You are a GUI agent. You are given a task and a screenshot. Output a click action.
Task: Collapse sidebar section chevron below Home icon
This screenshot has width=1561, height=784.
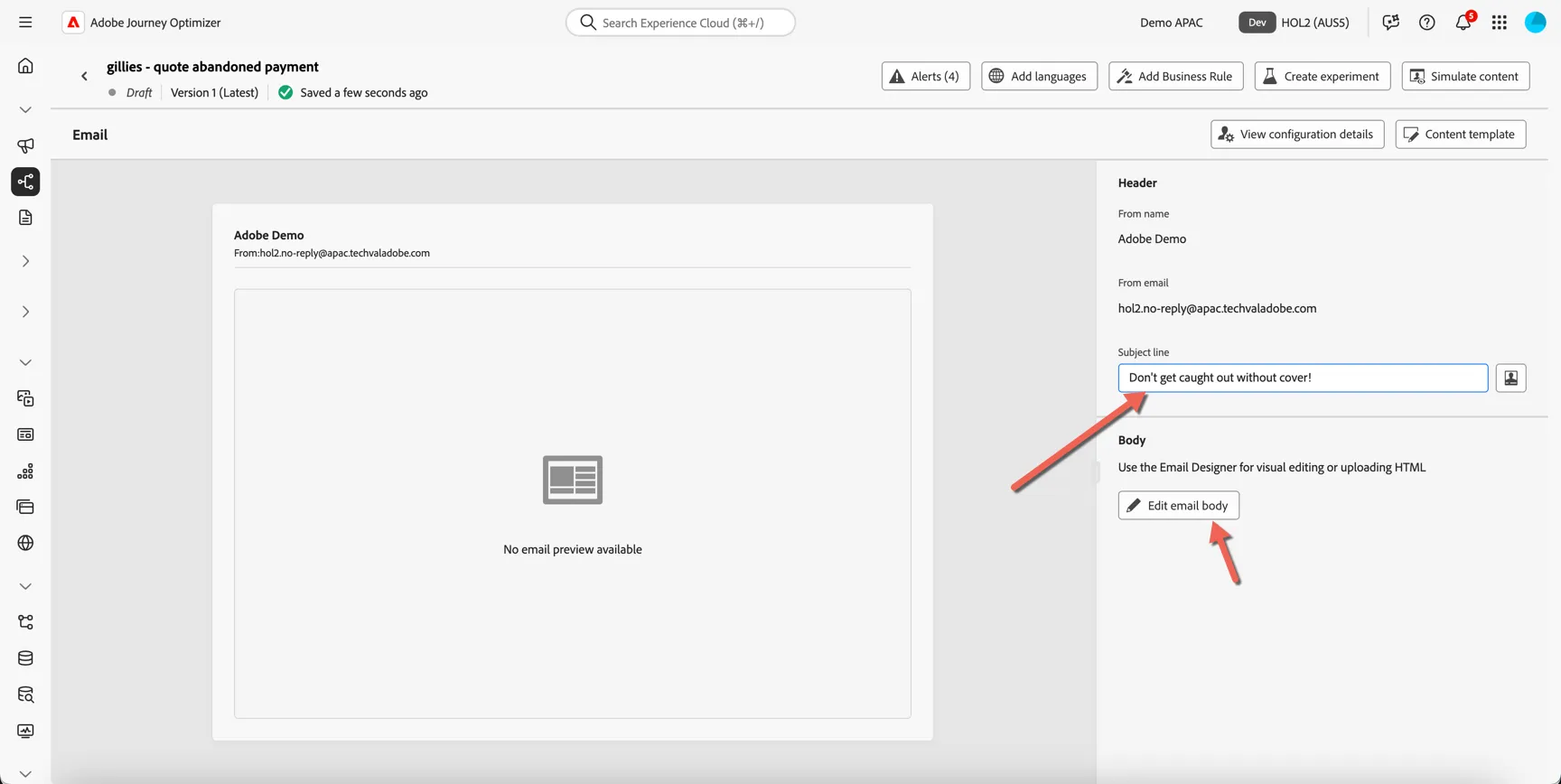[25, 109]
